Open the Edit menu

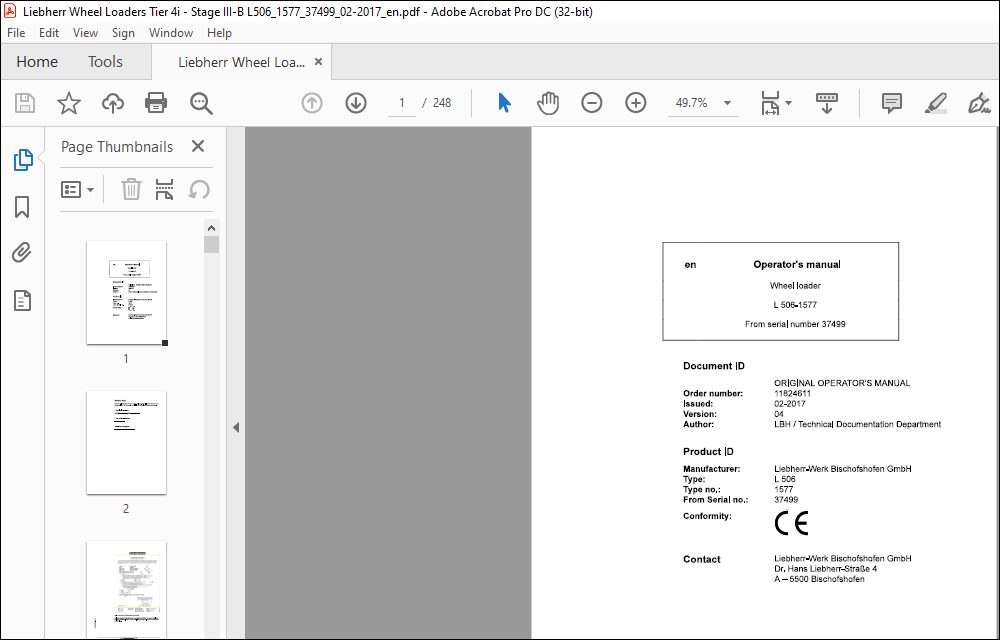click(x=49, y=33)
